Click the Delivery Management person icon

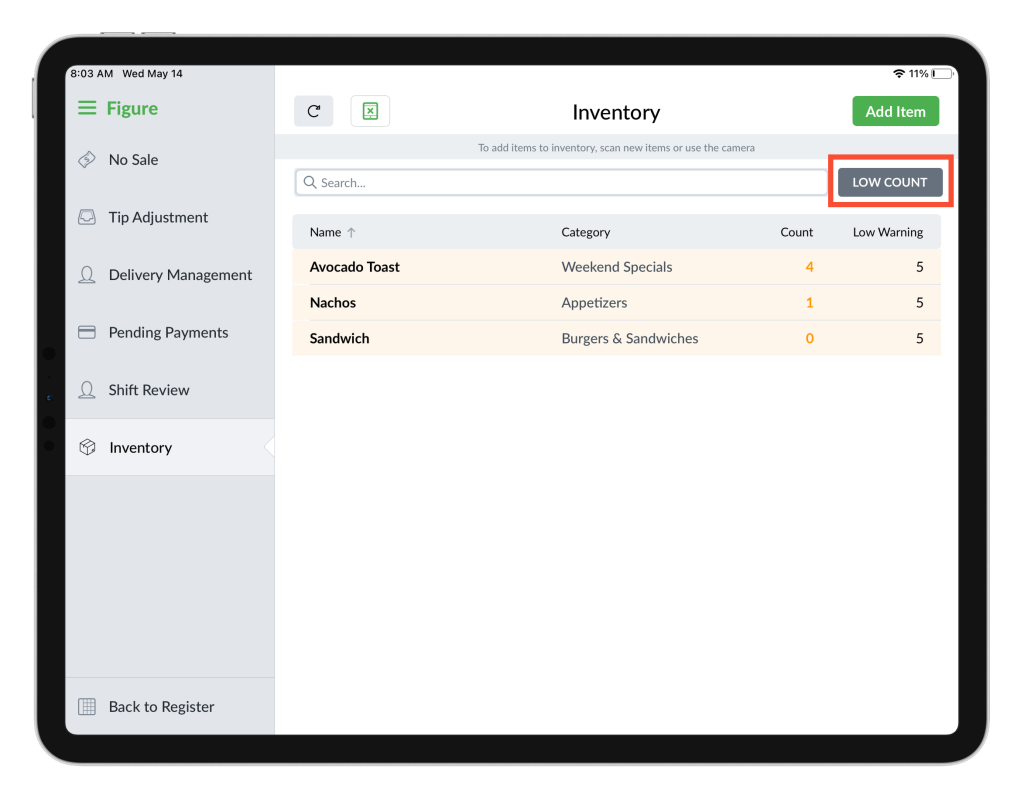[87, 274]
